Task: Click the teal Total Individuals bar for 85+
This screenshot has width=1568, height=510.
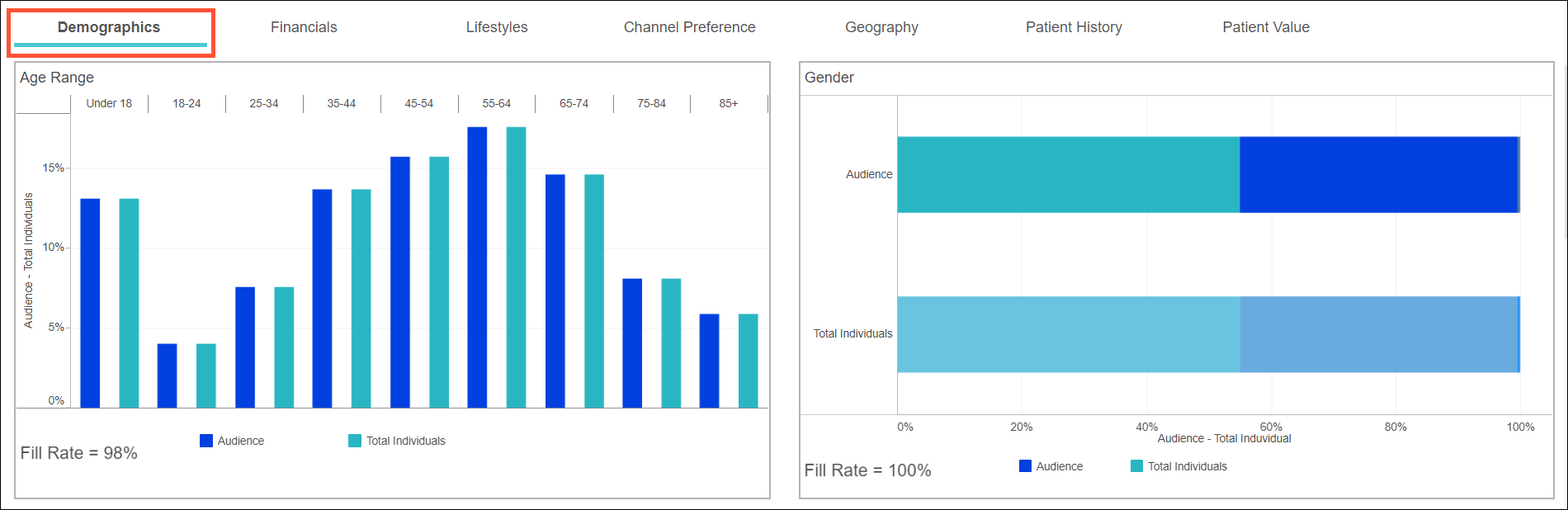Action: pyautogui.click(x=748, y=361)
